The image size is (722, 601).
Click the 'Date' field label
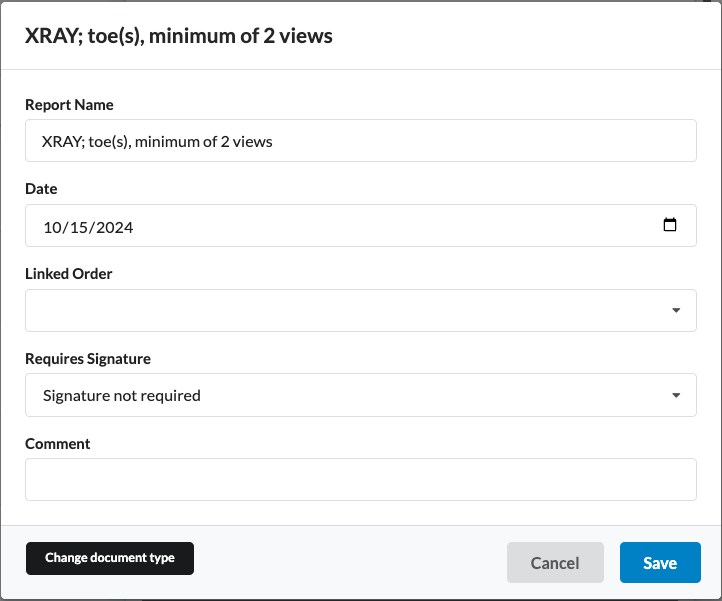pyautogui.click(x=41, y=189)
